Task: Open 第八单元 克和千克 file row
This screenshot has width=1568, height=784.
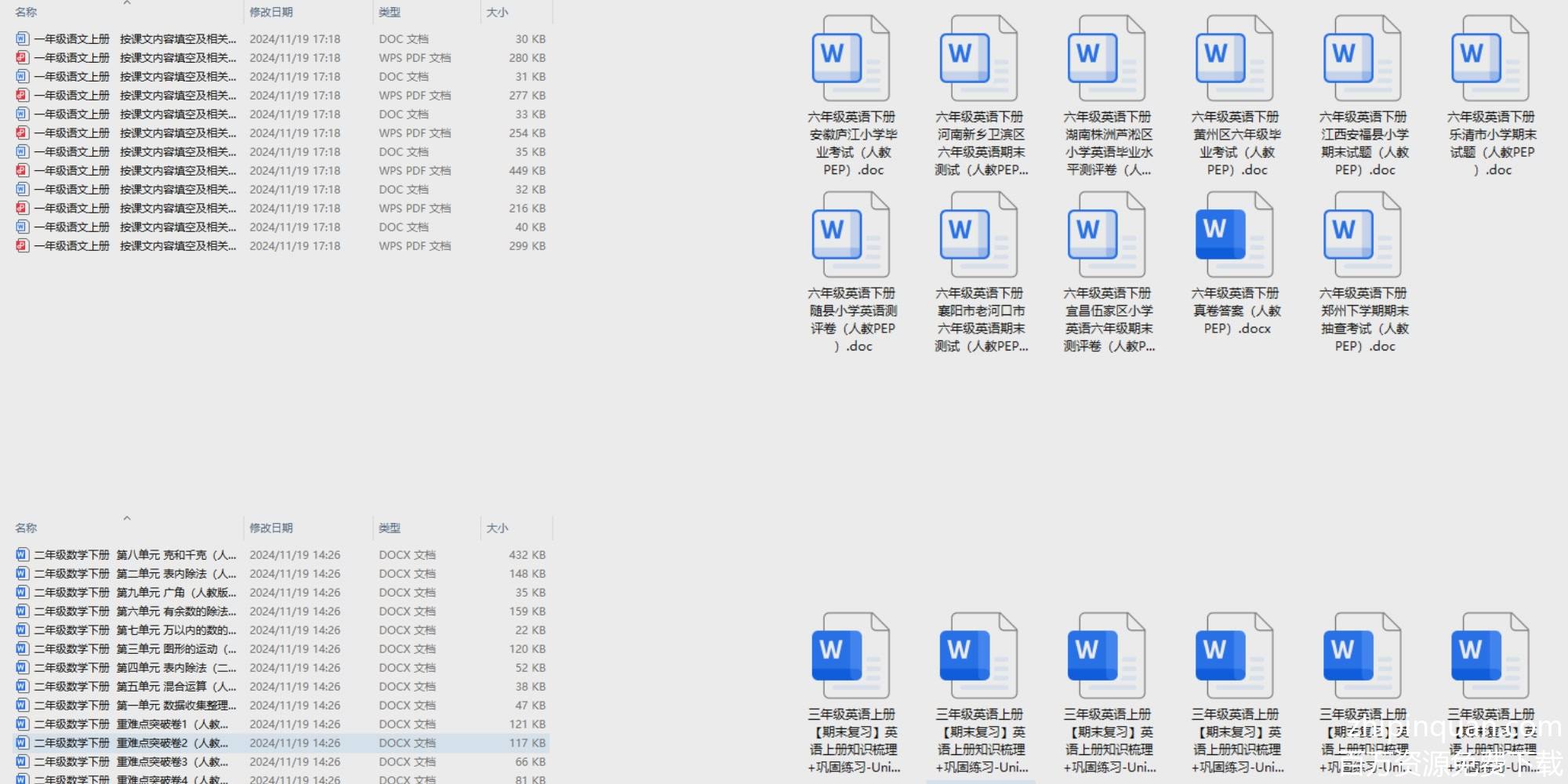Action: click(135, 555)
